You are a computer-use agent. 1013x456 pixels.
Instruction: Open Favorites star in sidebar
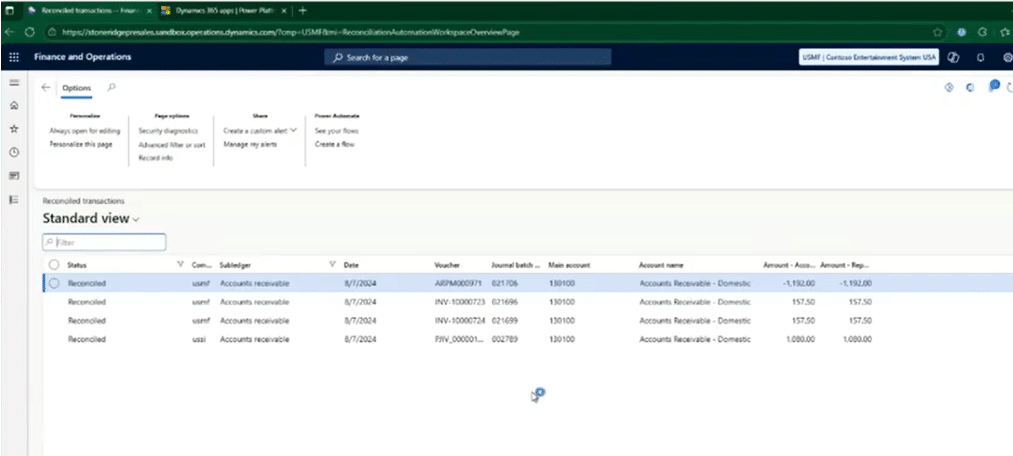tap(14, 129)
